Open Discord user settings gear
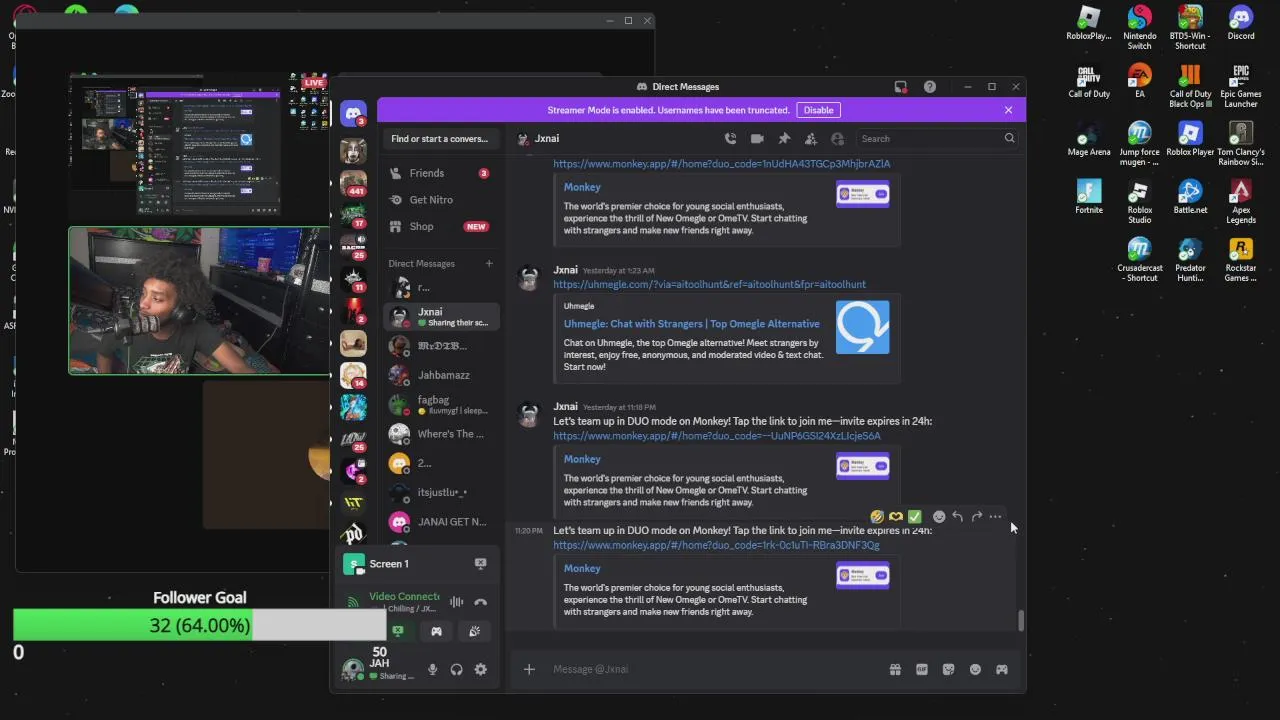Image resolution: width=1280 pixels, height=720 pixels. [481, 669]
